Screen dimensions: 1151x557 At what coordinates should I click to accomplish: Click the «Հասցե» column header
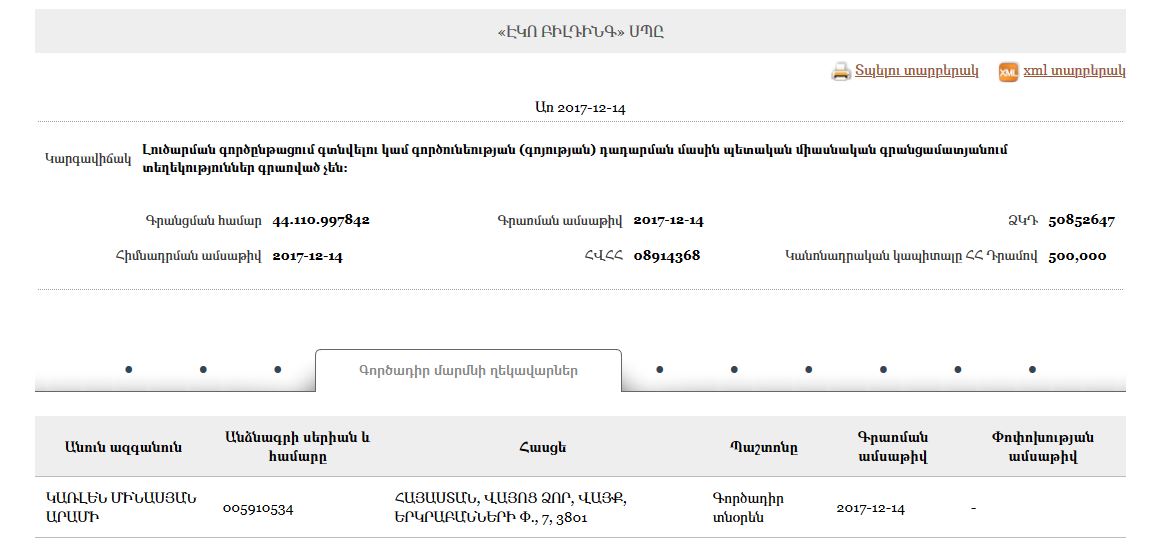pyautogui.click(x=542, y=447)
